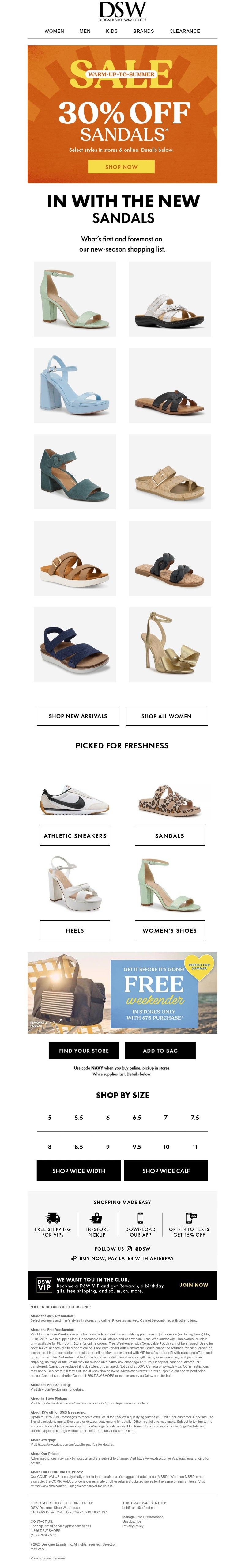Click the in-store pickup bag icon
Viewport: 245px width, 1568px height.
click(96, 1218)
